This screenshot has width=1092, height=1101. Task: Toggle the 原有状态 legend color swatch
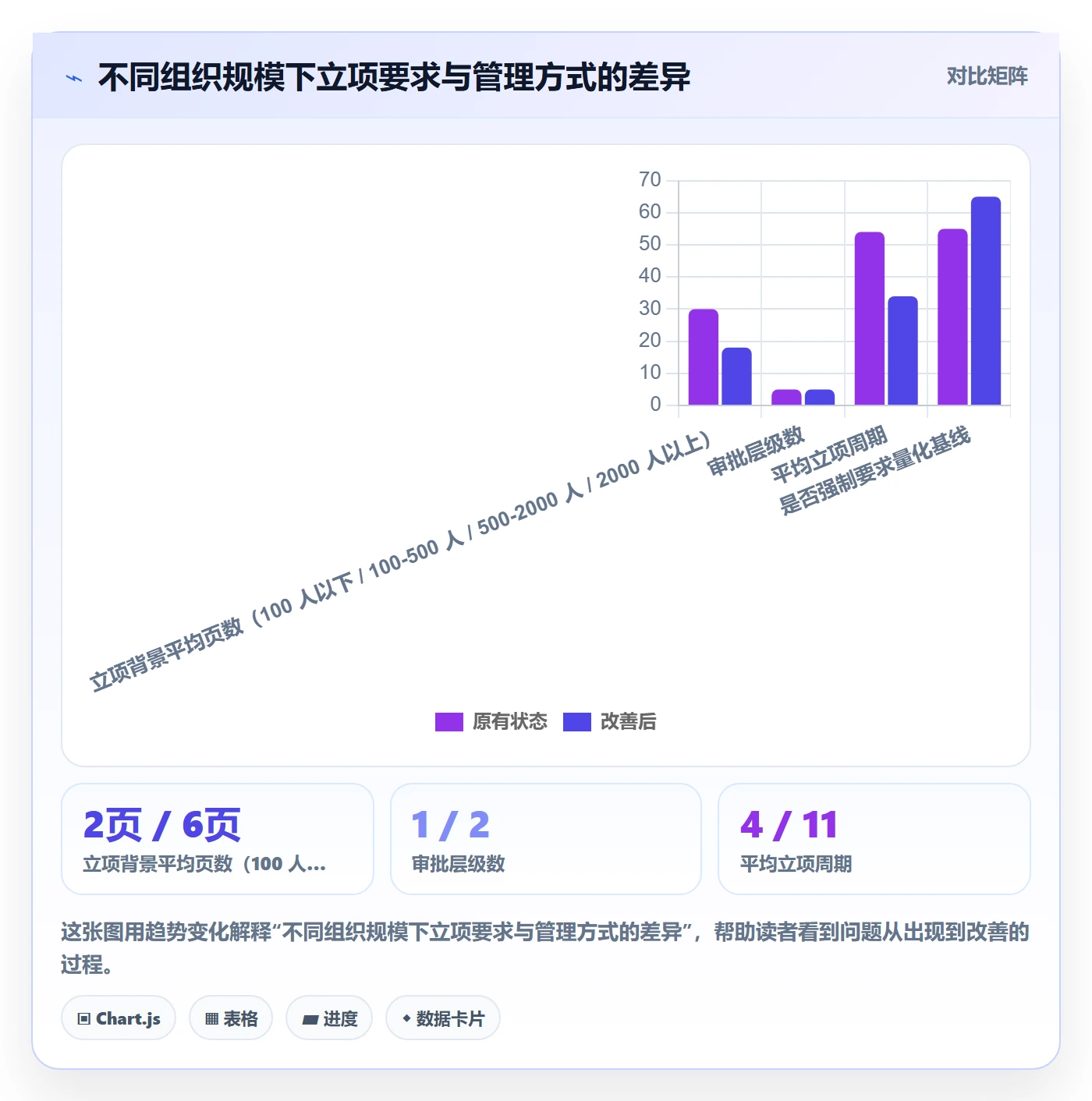[449, 722]
